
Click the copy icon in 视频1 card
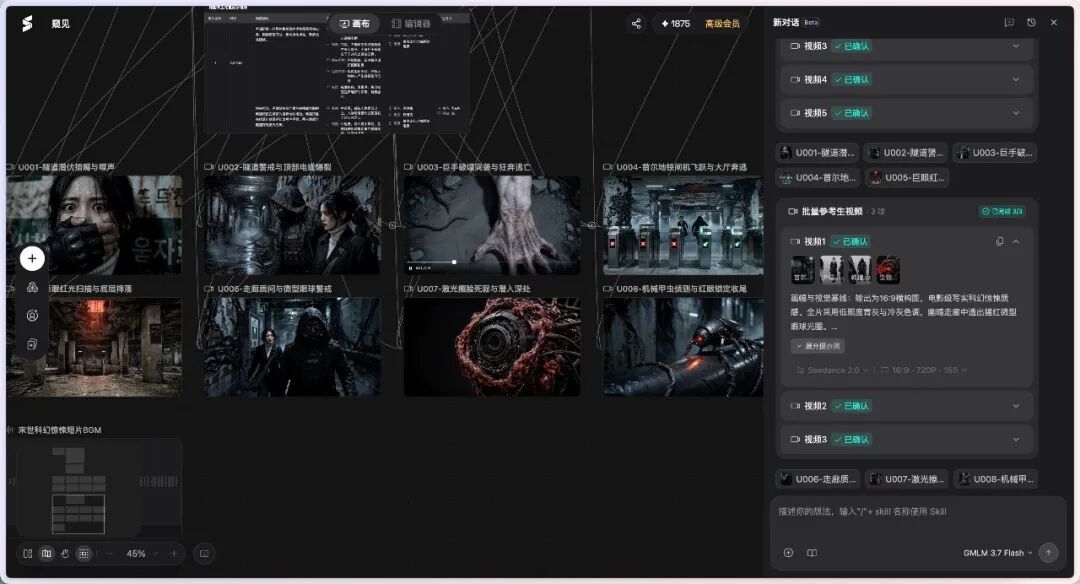coord(999,241)
